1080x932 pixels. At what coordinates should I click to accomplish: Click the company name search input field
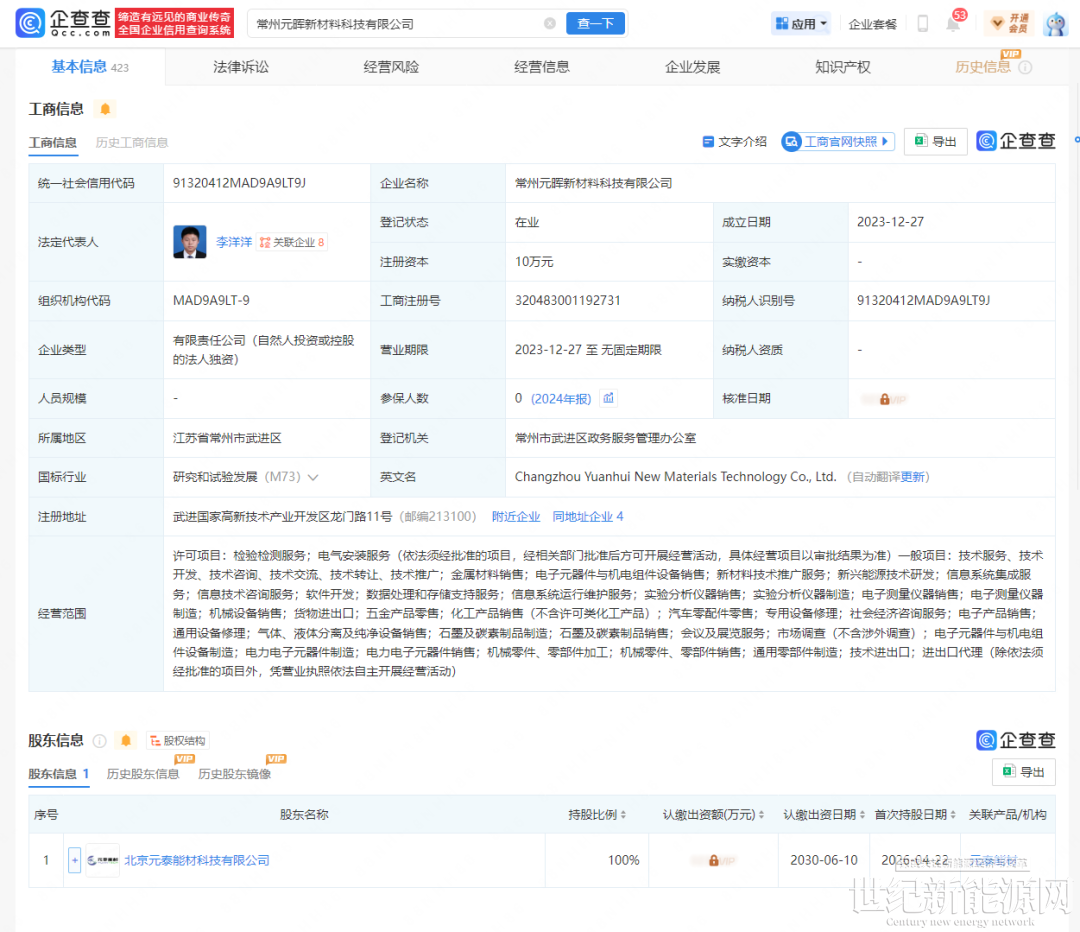point(395,24)
